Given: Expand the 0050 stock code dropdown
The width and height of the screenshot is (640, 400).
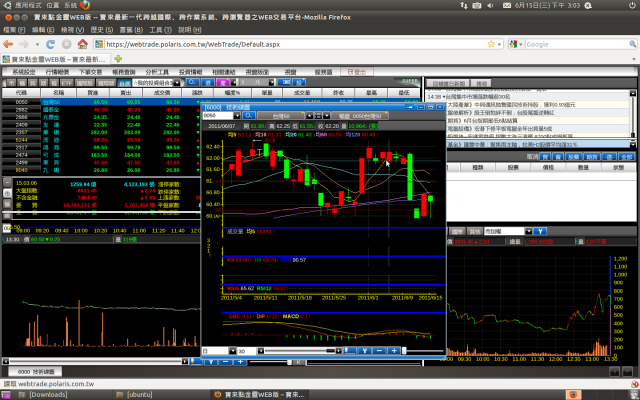Looking at the screenshot, I should [x=237, y=116].
